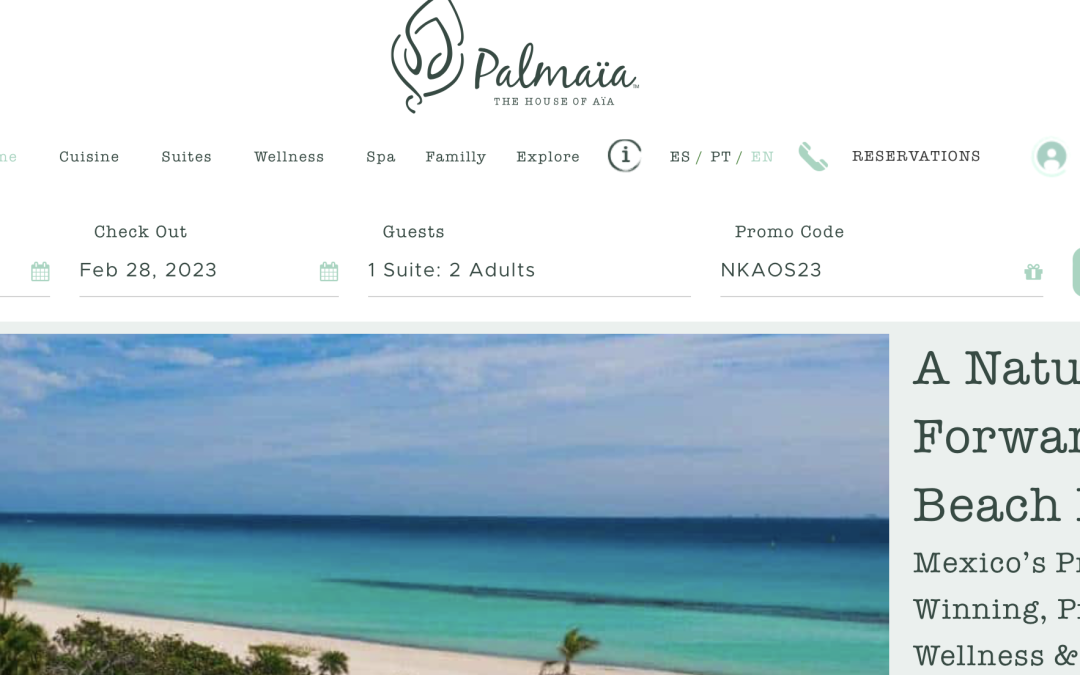Open the user account avatar icon

pos(1051,156)
